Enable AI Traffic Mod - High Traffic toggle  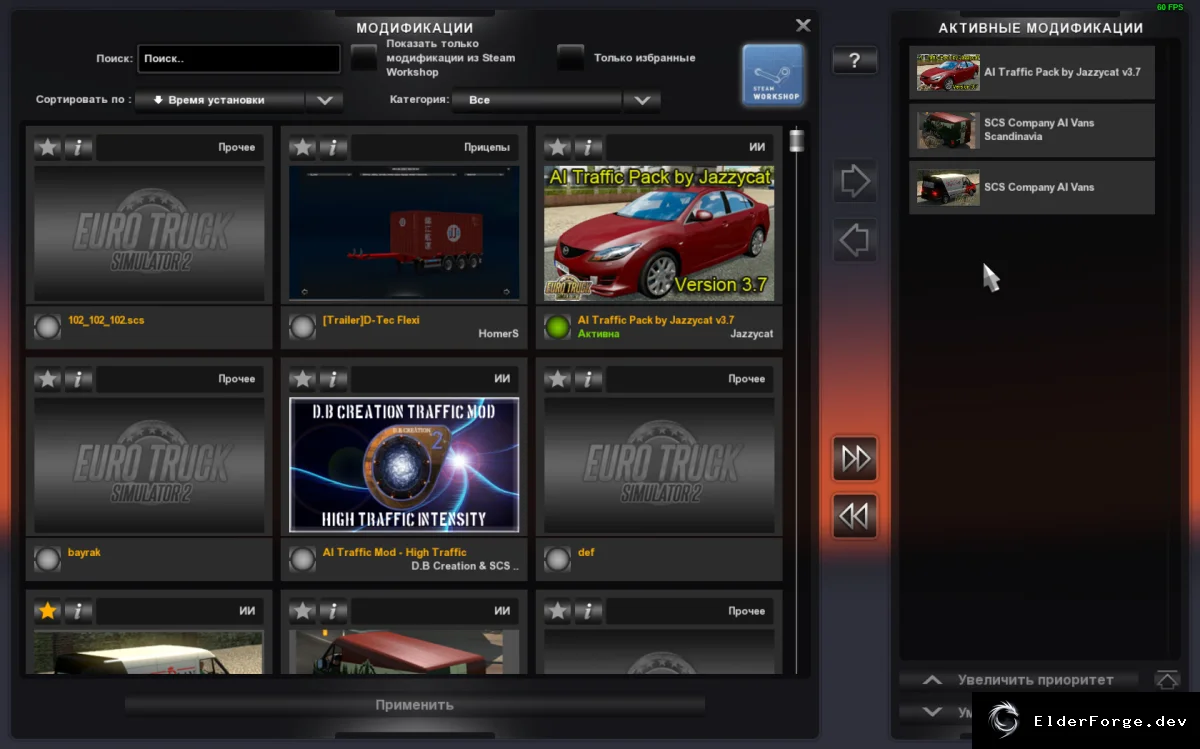[x=302, y=559]
